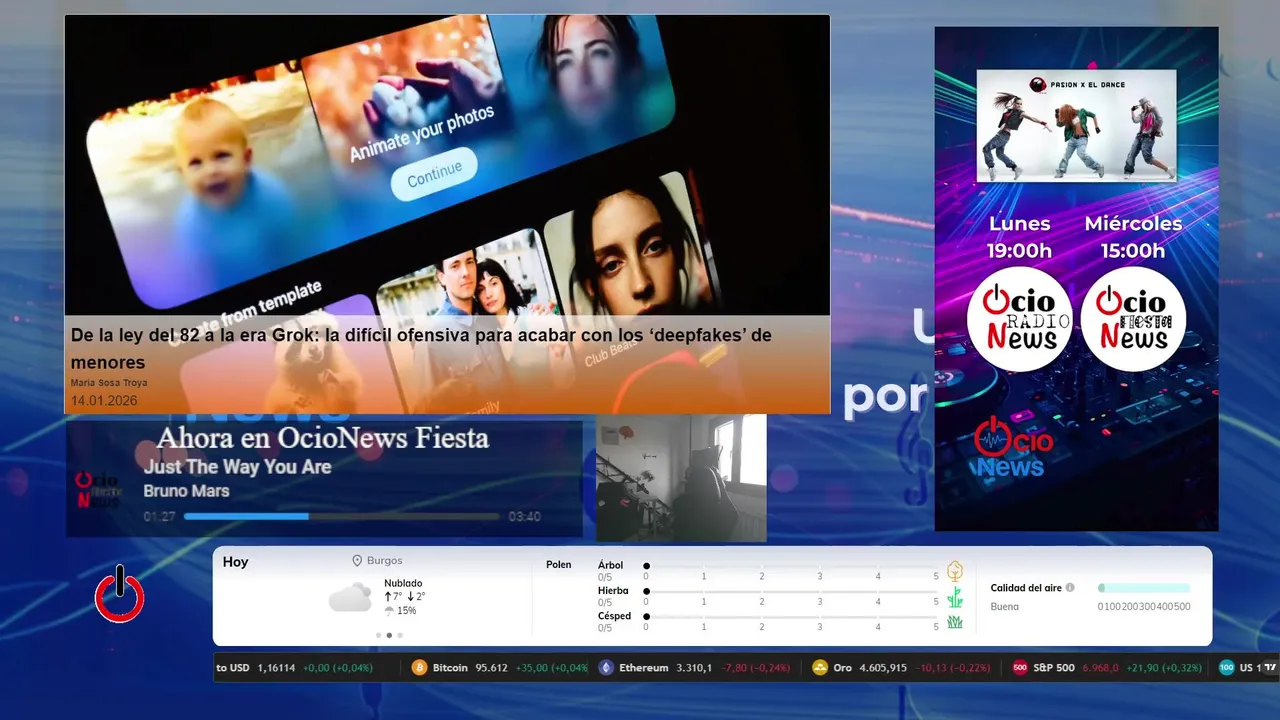Click the elapsed time 01:27
Image resolution: width=1280 pixels, height=720 pixels.
(x=159, y=517)
